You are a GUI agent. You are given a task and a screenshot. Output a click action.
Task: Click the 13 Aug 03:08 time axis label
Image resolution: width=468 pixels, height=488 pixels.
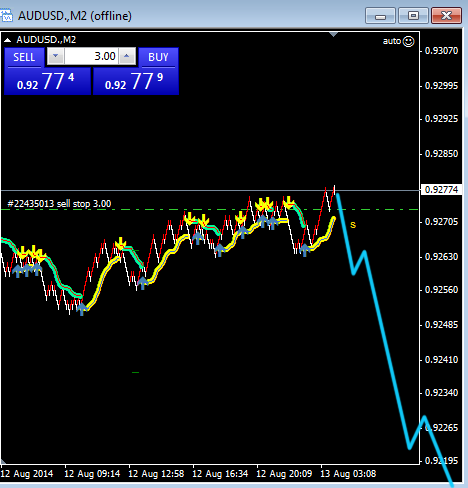pyautogui.click(x=348, y=474)
